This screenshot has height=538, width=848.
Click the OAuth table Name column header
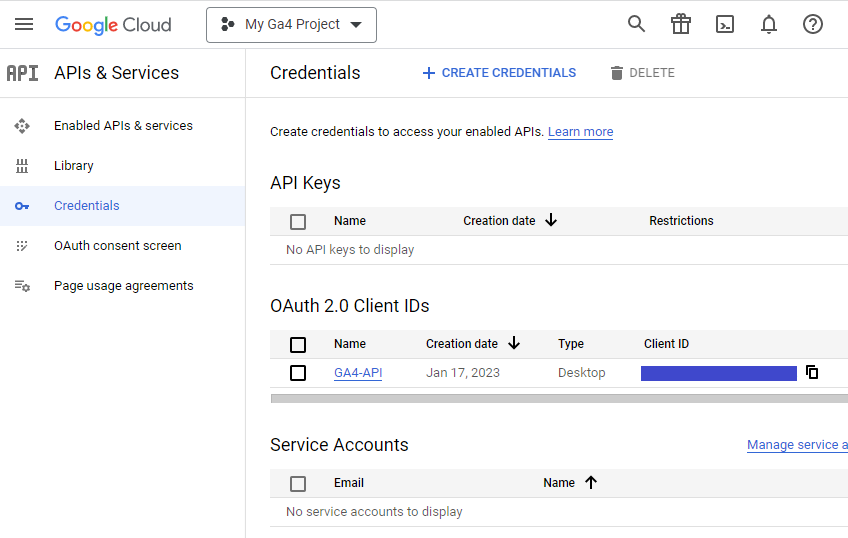click(x=350, y=344)
